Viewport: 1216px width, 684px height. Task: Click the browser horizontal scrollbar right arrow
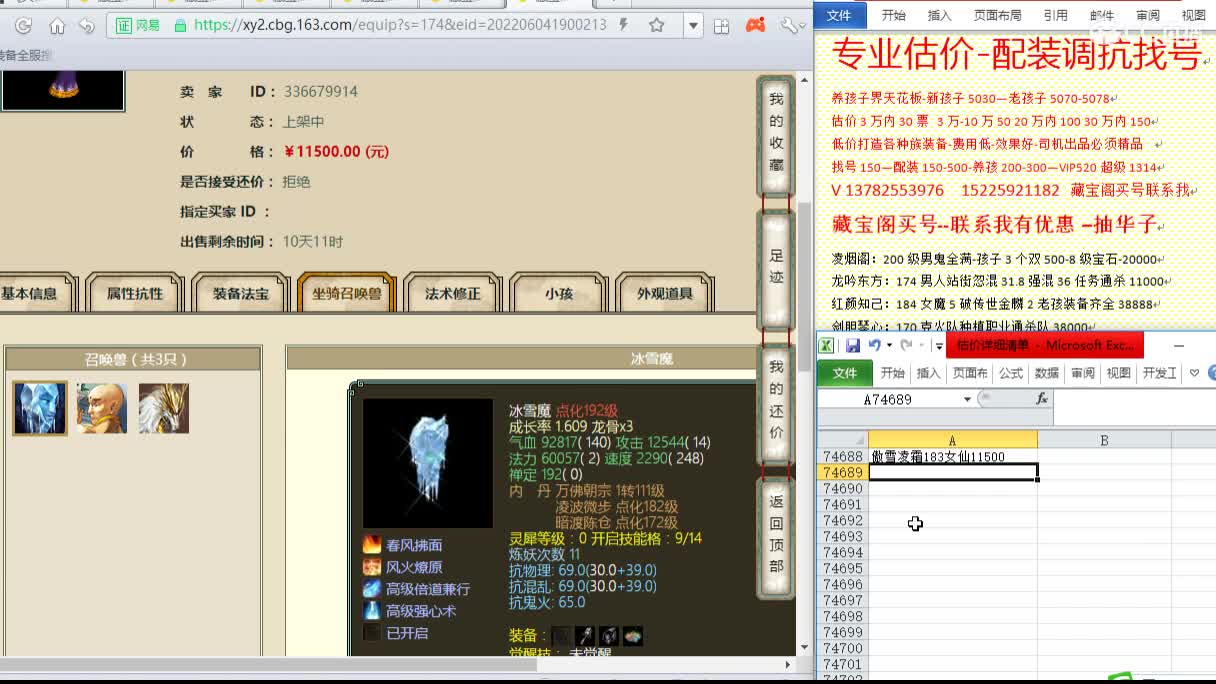tap(790, 664)
